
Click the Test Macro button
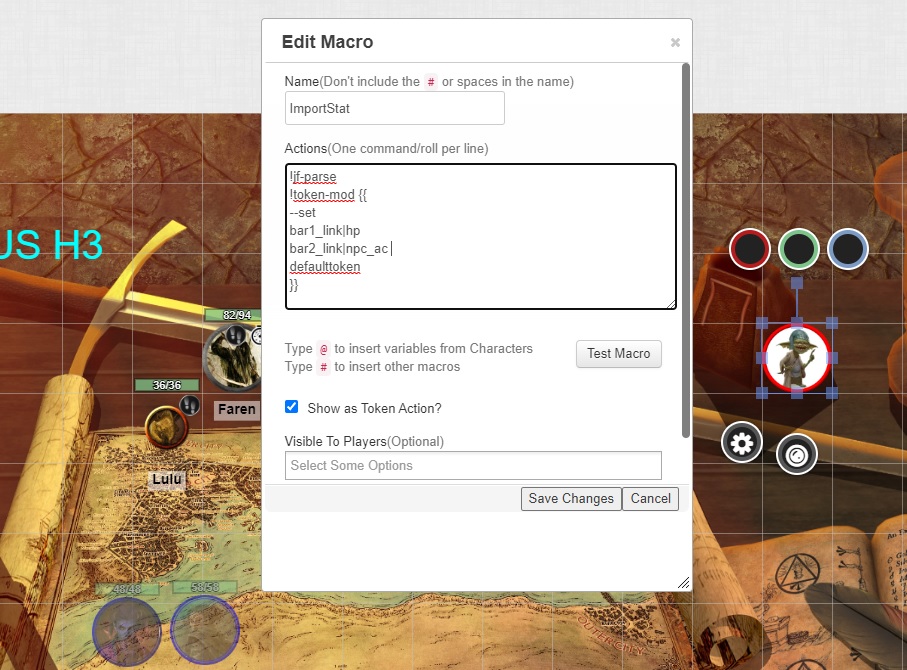coord(618,354)
